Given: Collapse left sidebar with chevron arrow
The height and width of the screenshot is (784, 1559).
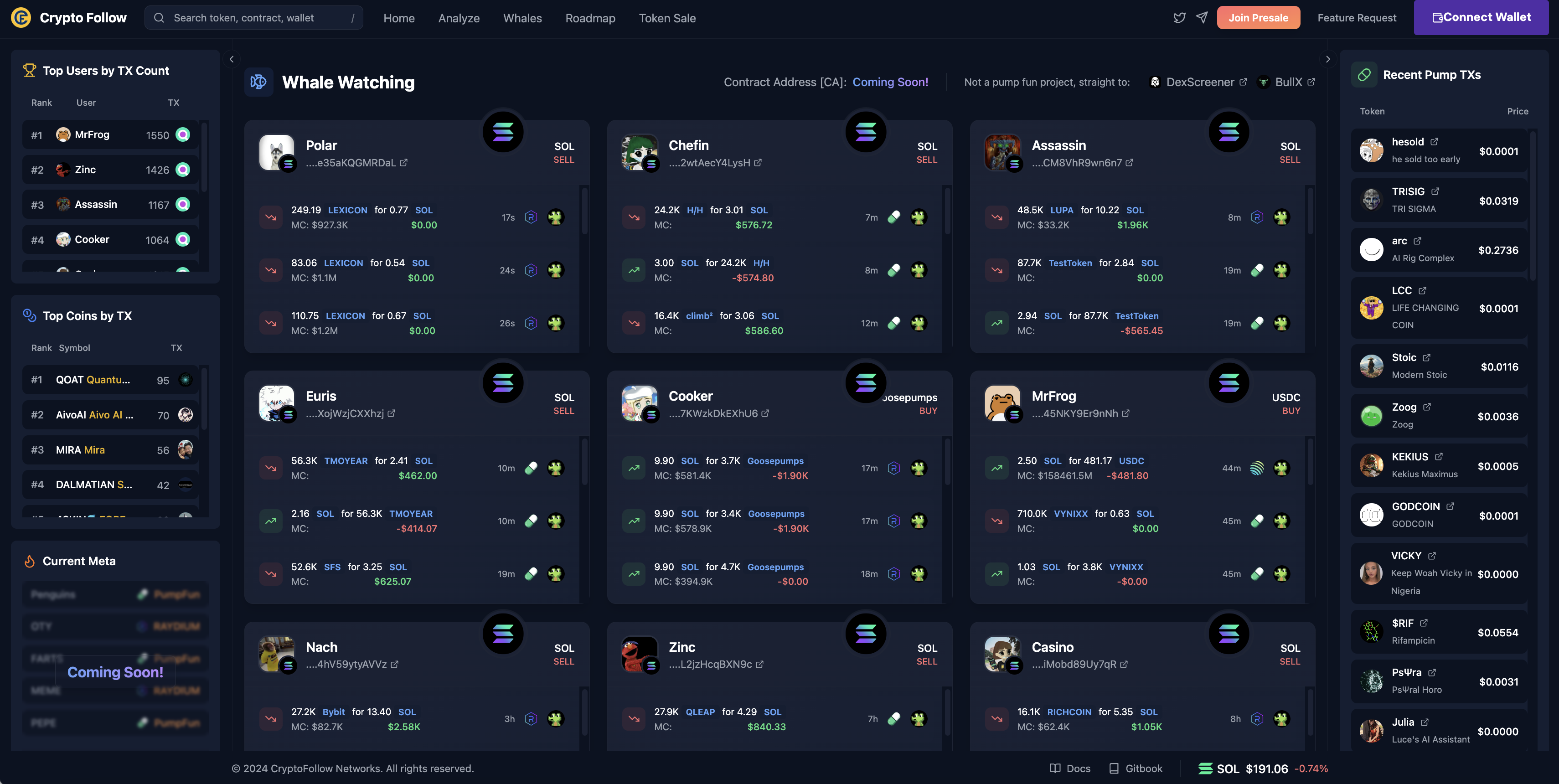Looking at the screenshot, I should point(231,59).
